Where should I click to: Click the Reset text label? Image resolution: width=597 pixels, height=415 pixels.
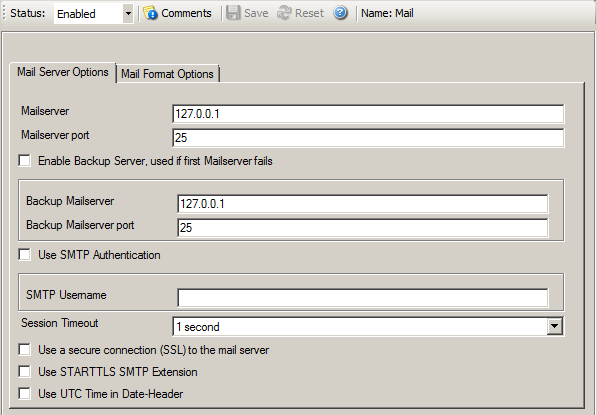pos(309,13)
